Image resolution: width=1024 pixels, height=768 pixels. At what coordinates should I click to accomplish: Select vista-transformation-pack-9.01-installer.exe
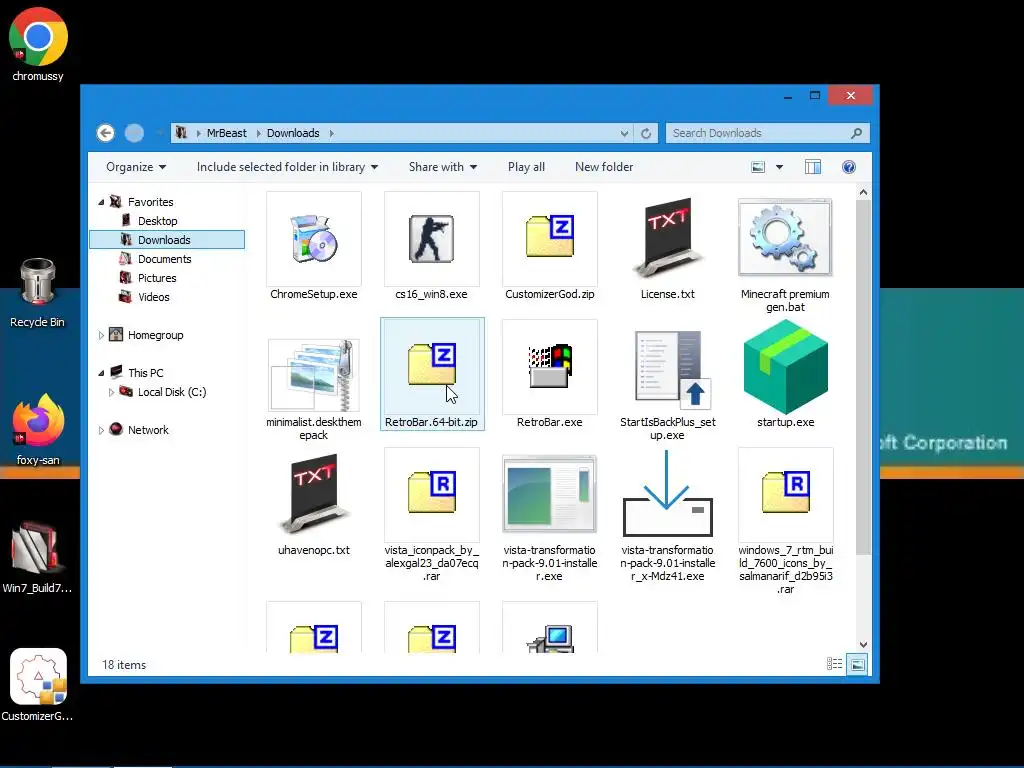(x=549, y=495)
